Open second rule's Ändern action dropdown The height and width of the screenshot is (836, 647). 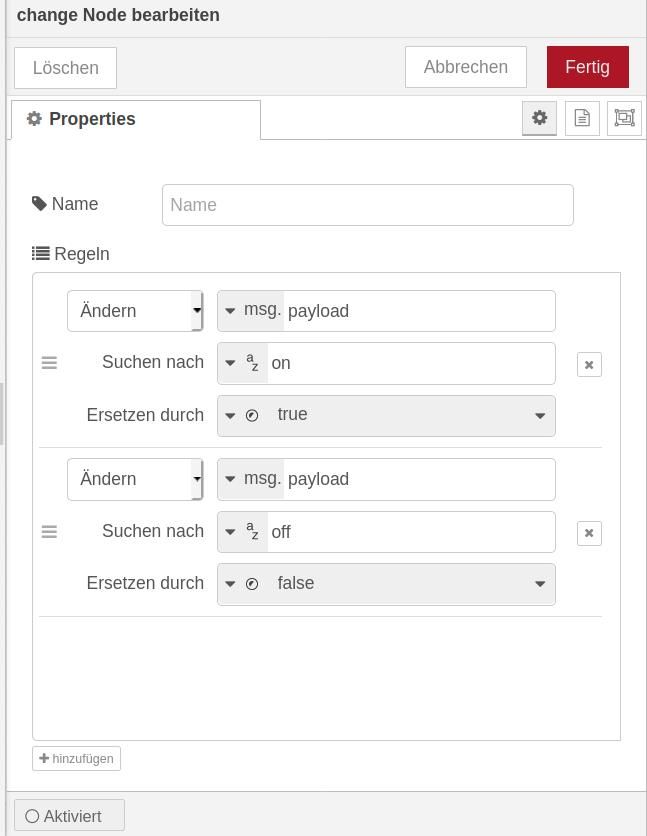[135, 479]
